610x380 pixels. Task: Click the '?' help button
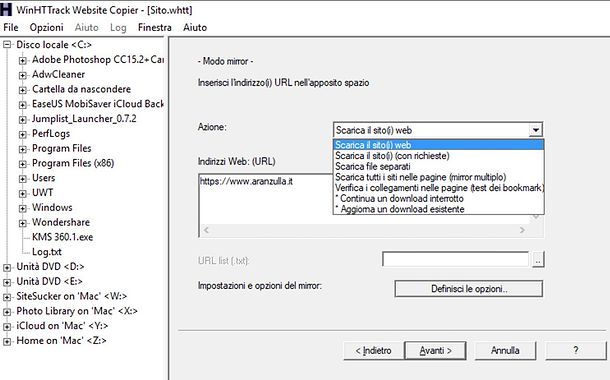tap(576, 351)
